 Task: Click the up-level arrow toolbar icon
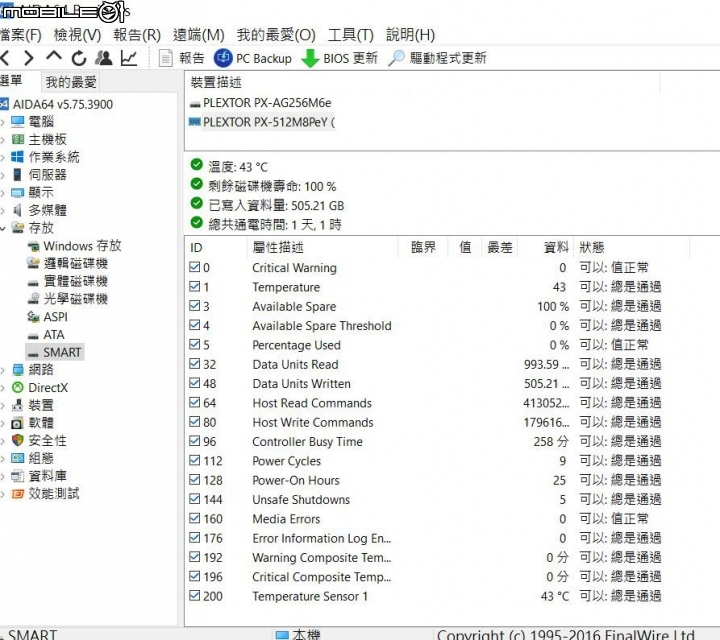click(54, 57)
